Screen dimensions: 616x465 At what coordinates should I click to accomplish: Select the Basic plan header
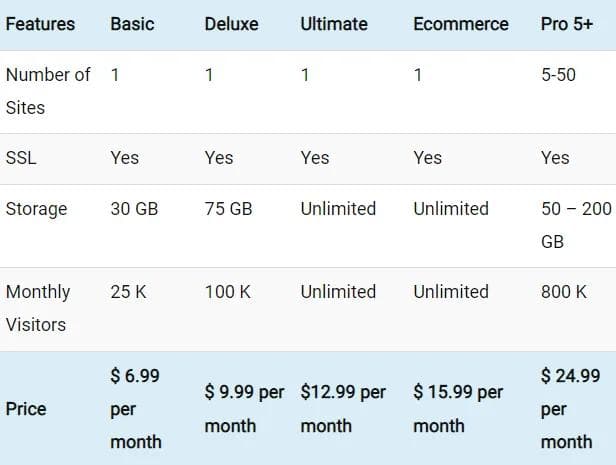pos(132,24)
